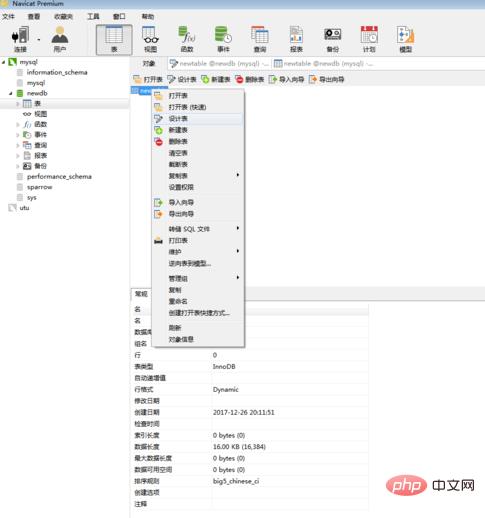
Task: Open the 用户 (User) toolbar icon
Action: (x=60, y=39)
